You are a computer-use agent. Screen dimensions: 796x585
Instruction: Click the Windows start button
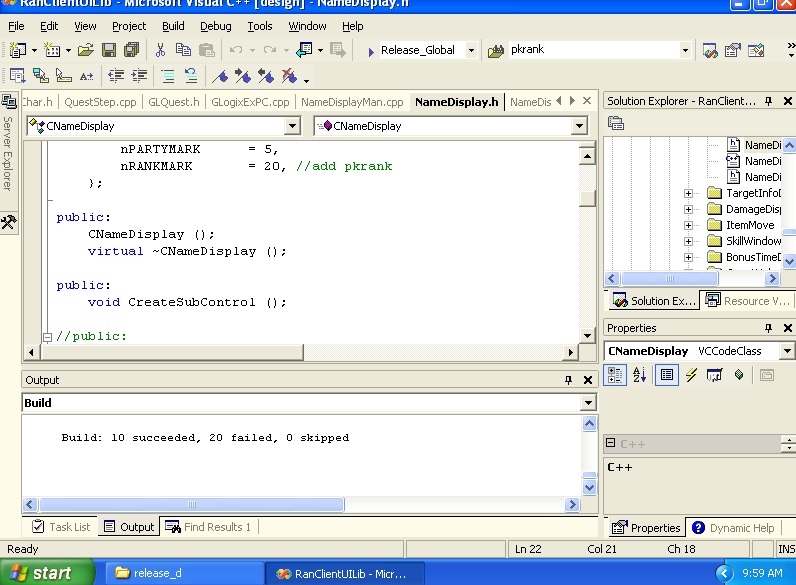coord(47,573)
